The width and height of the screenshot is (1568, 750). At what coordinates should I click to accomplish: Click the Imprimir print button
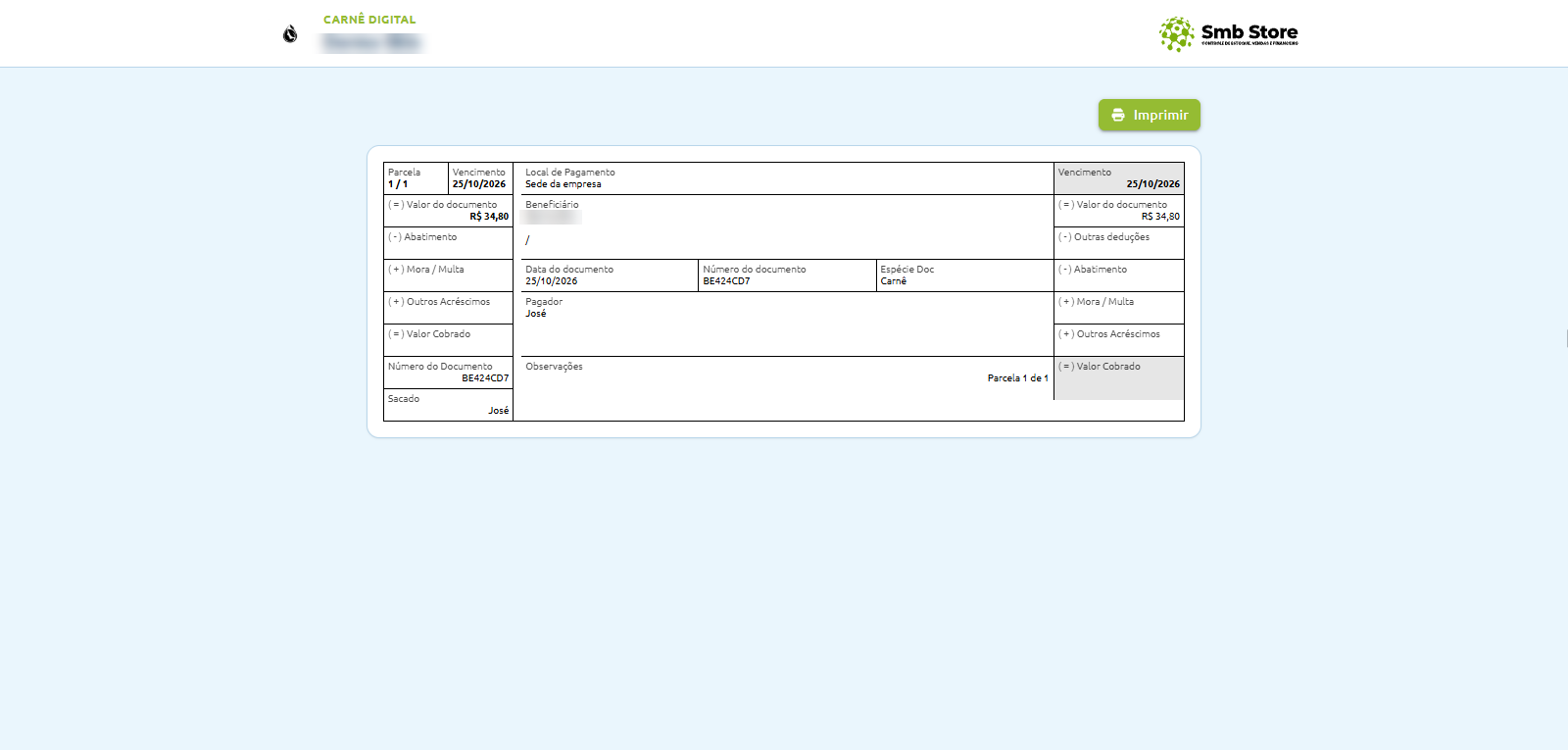click(1149, 115)
